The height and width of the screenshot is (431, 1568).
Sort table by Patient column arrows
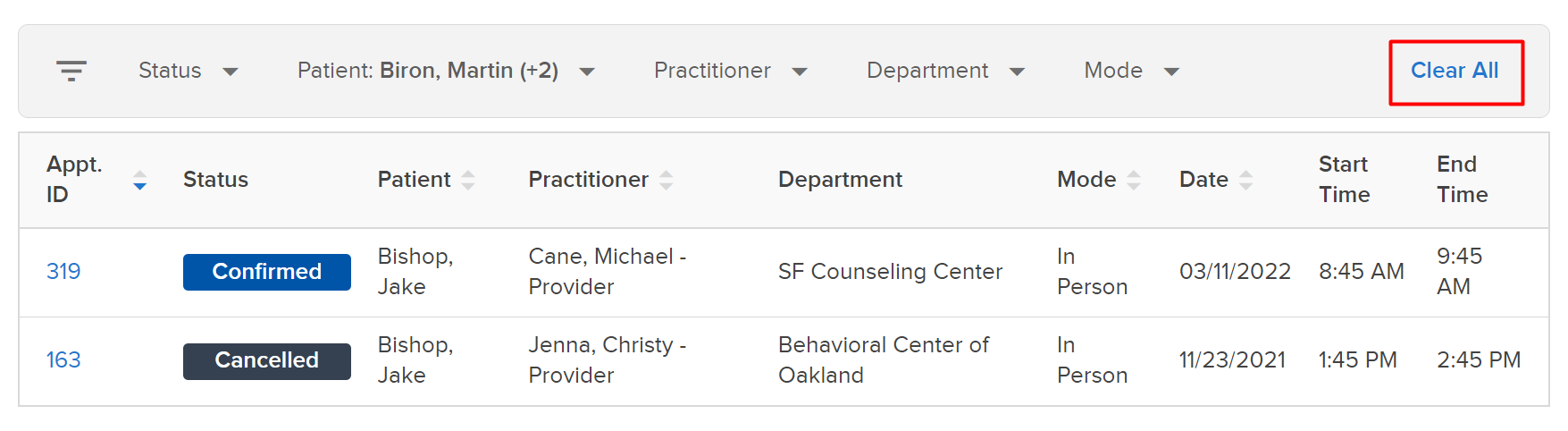[468, 180]
